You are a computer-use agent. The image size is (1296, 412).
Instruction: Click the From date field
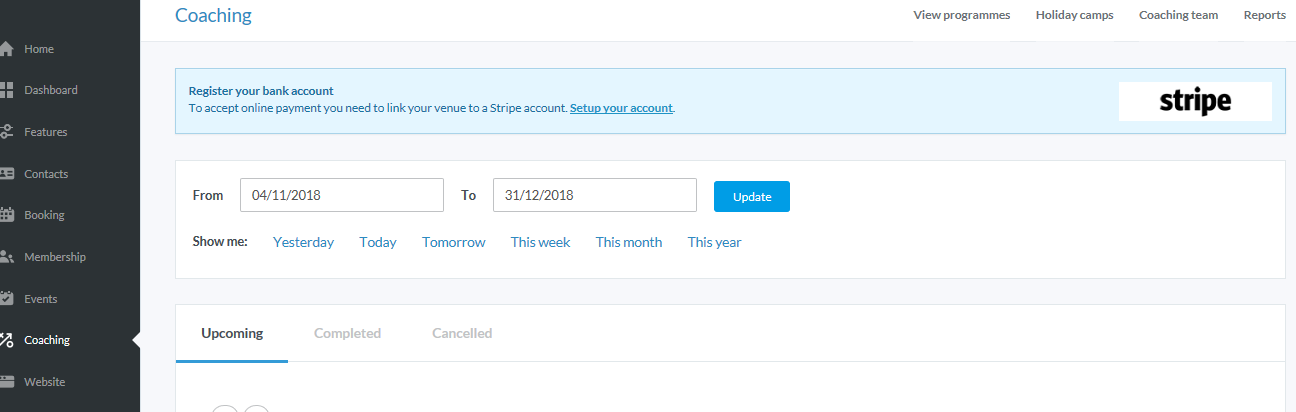(341, 196)
